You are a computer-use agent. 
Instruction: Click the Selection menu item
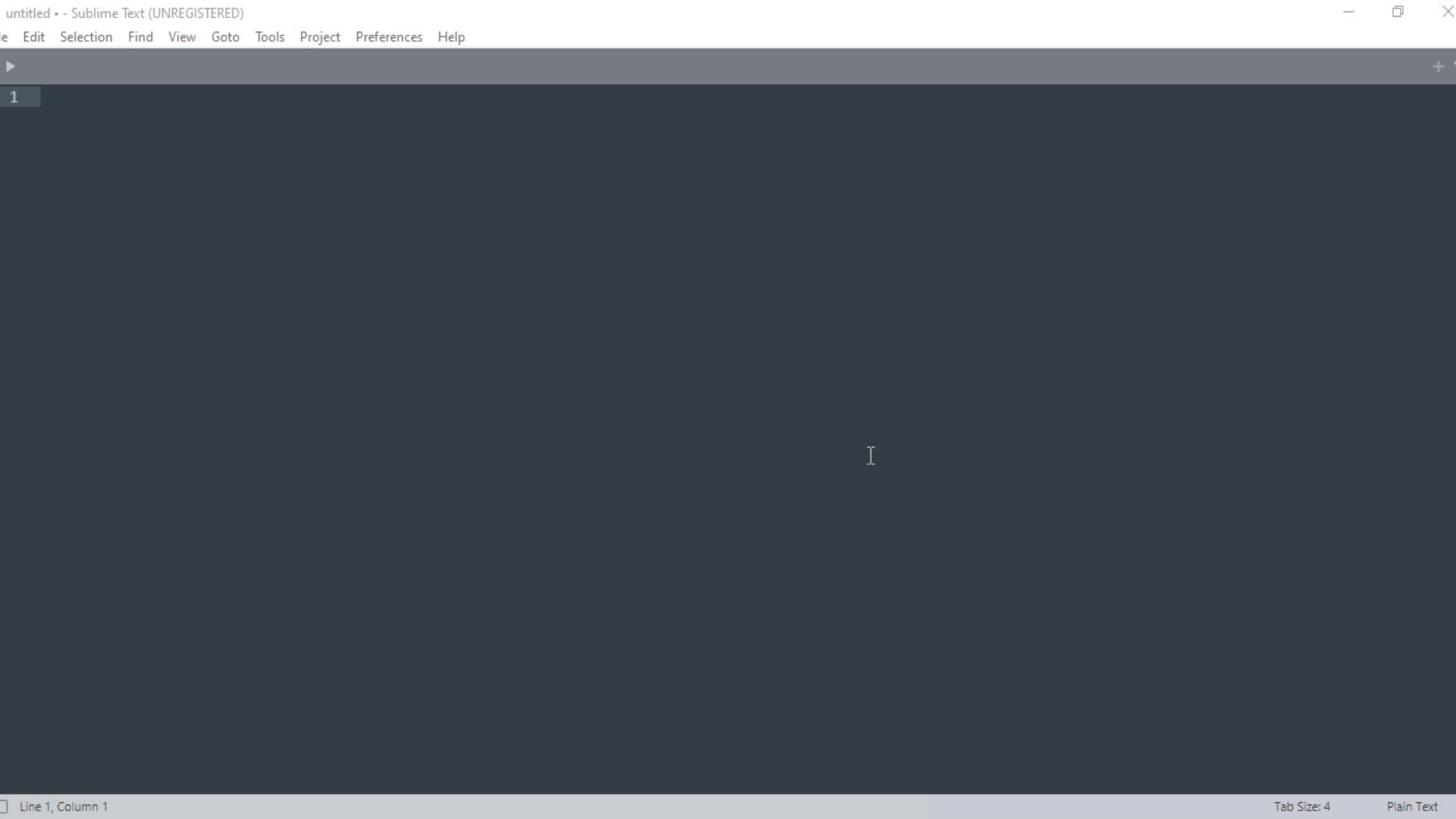click(x=86, y=37)
